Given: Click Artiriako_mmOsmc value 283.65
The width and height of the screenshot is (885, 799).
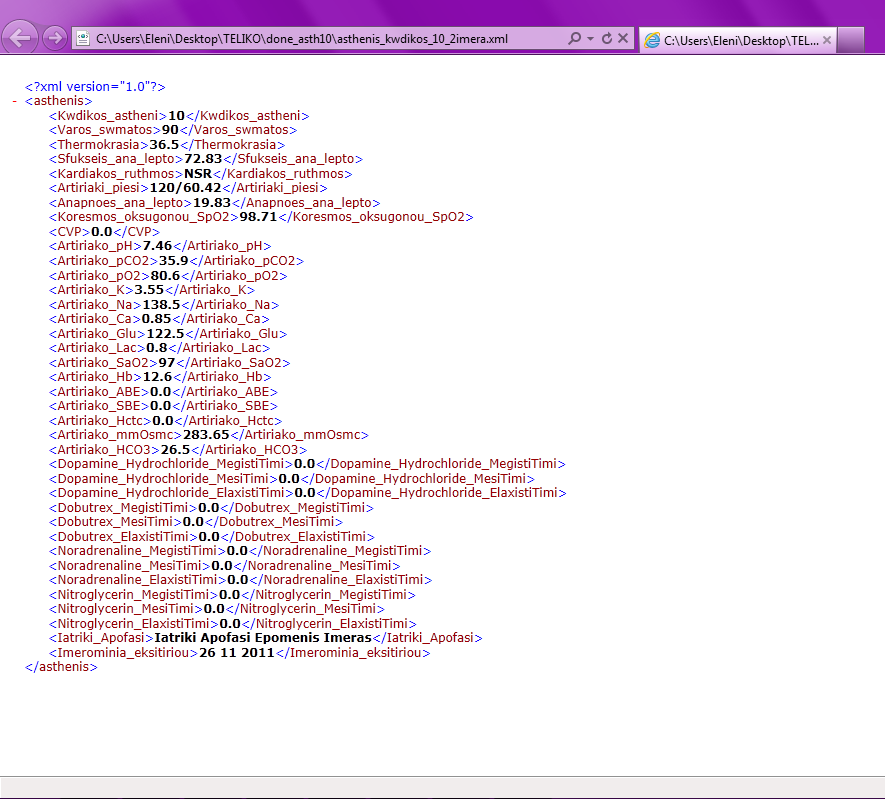Looking at the screenshot, I should click(x=207, y=435).
